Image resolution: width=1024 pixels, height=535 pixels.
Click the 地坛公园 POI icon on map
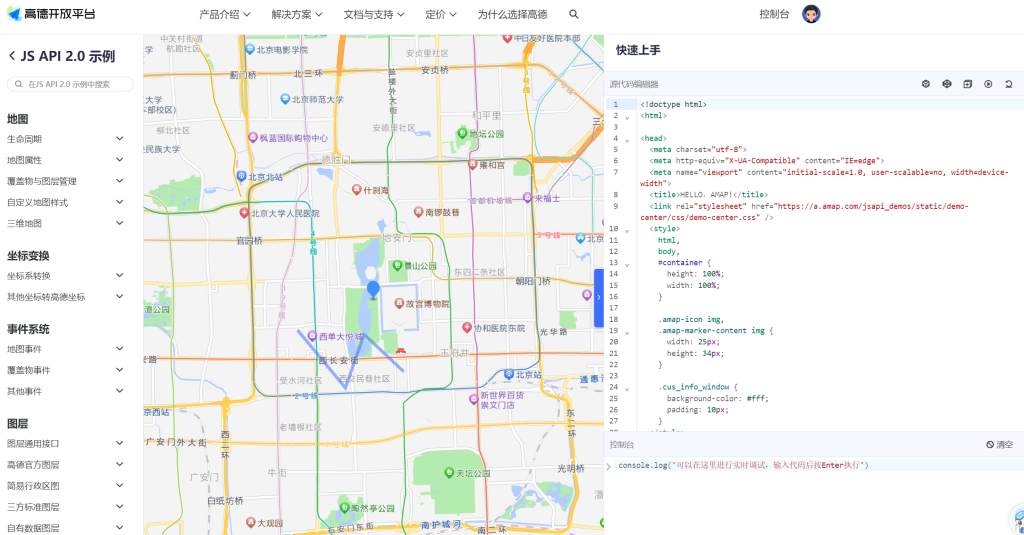coord(462,133)
